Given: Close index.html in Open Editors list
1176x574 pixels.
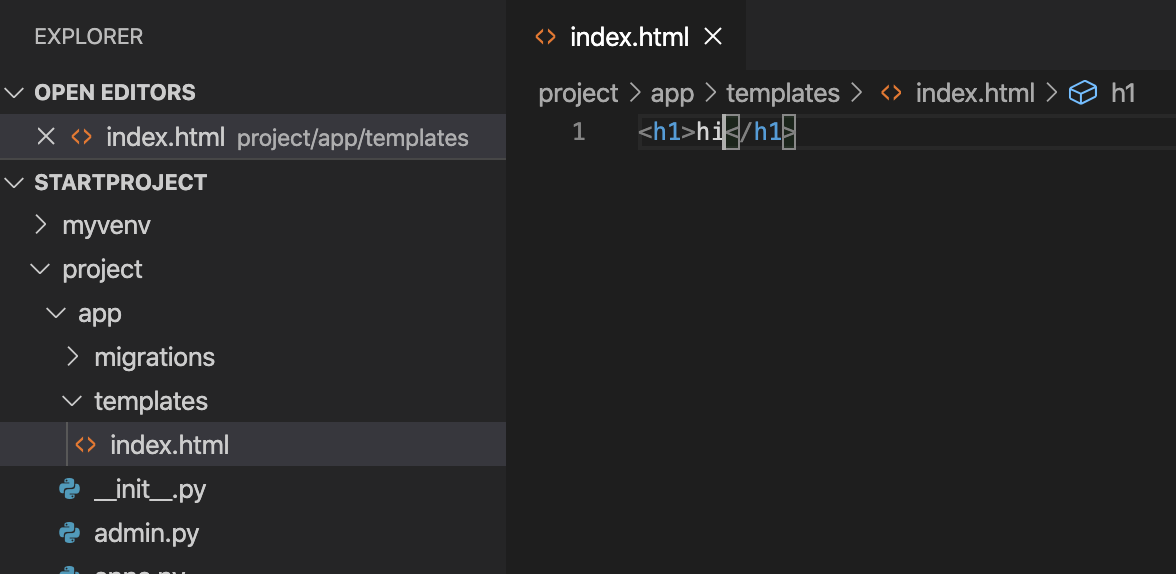Looking at the screenshot, I should (46, 137).
